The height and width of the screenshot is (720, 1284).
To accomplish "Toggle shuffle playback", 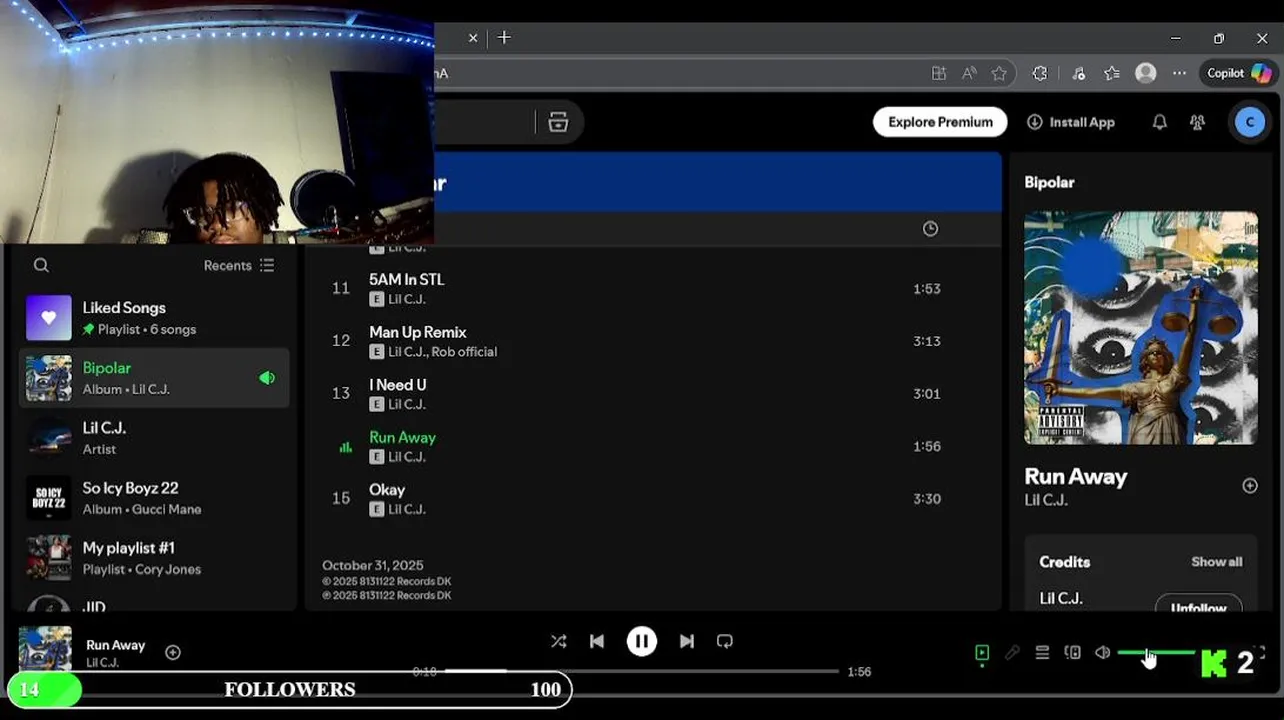I will point(558,641).
